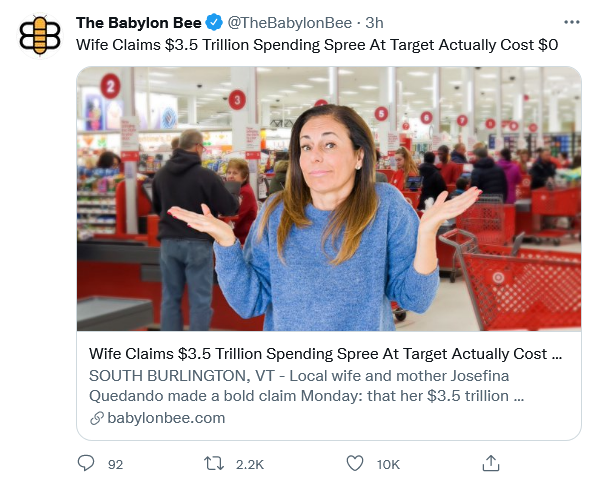598x484 pixels.
Task: Click the tweet text about Target spending spree
Action: (x=317, y=45)
